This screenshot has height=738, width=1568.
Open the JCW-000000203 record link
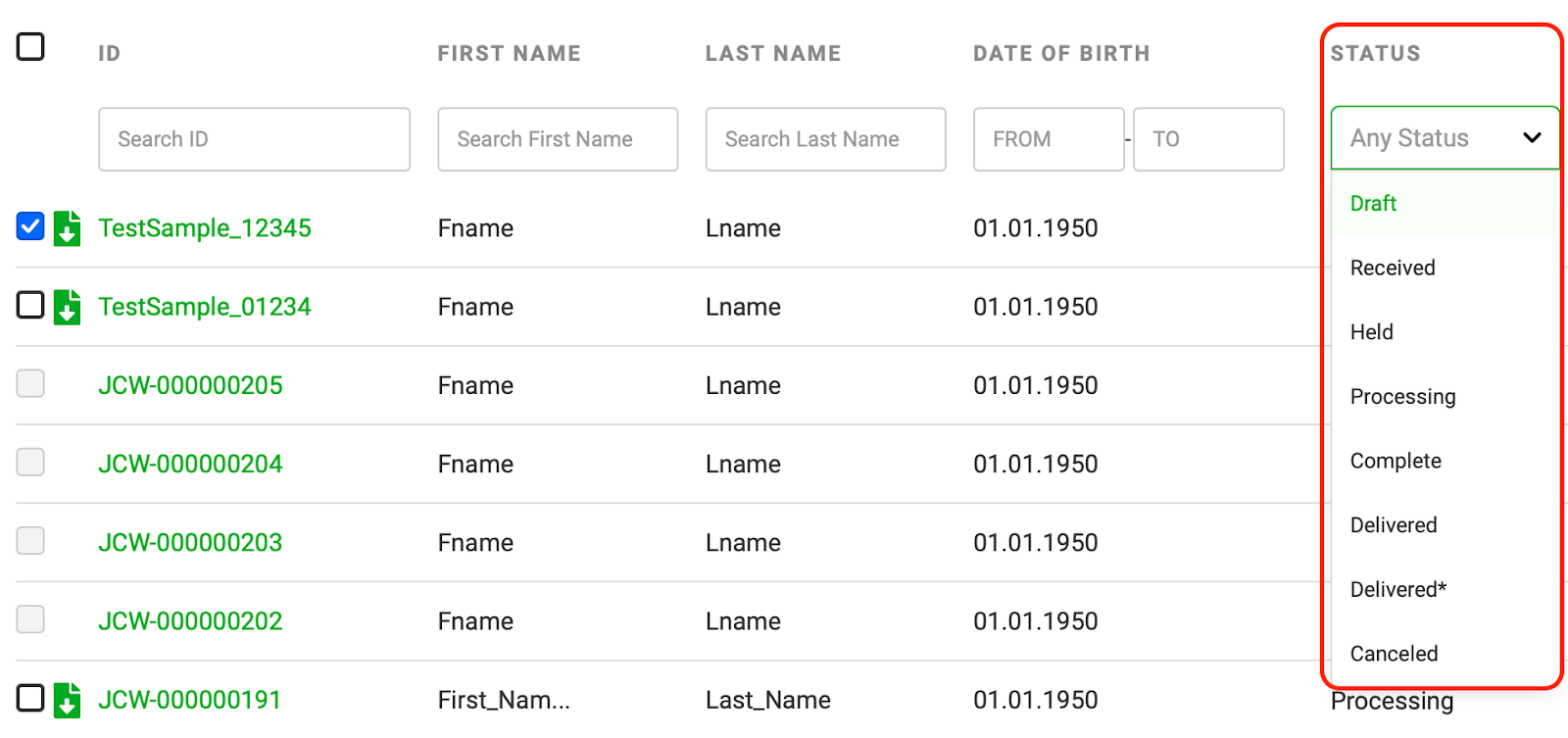tap(190, 543)
